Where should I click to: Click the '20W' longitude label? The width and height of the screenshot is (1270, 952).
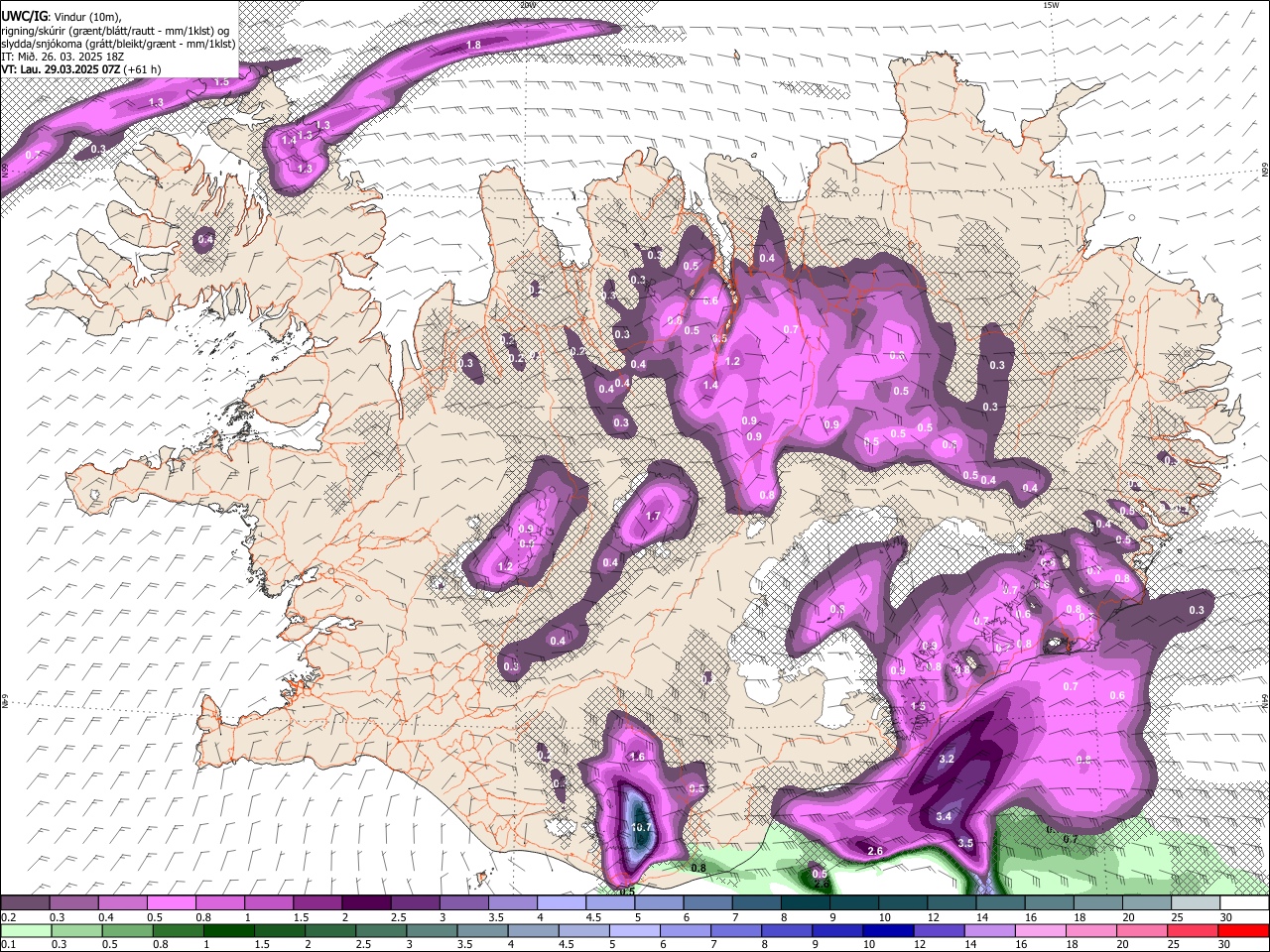[528, 5]
